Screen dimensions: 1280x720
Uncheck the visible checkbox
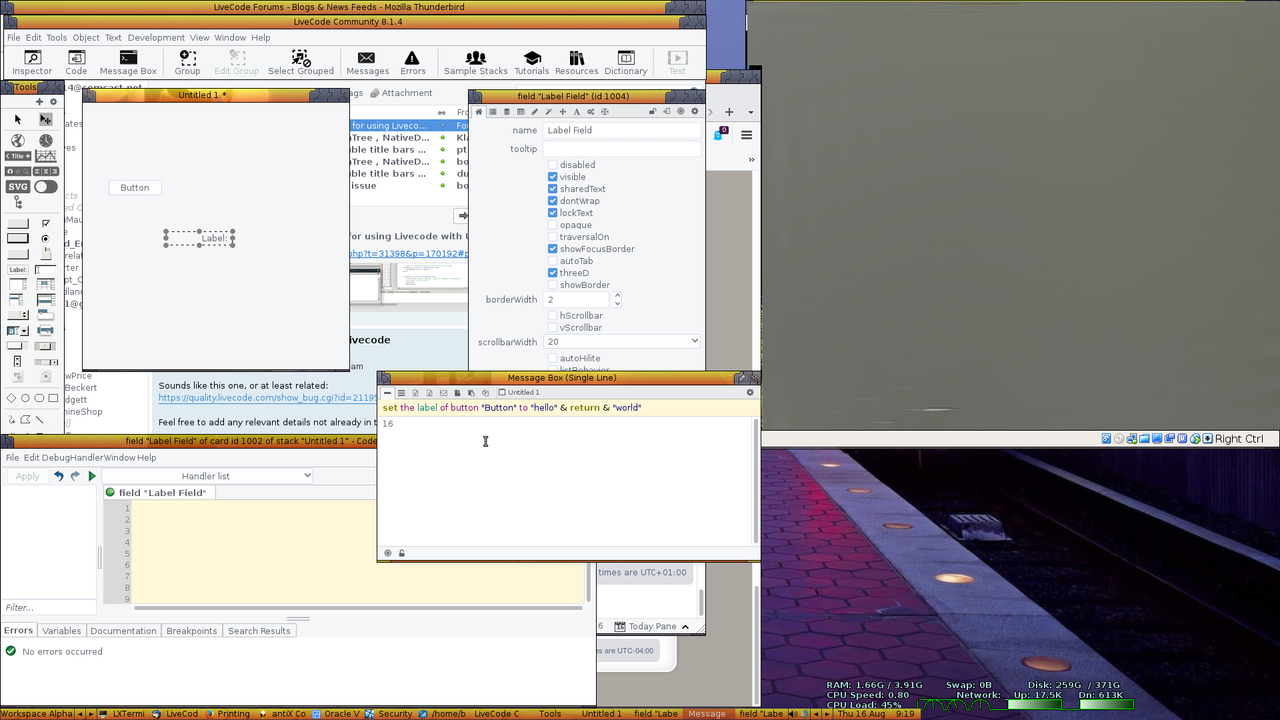pos(553,177)
